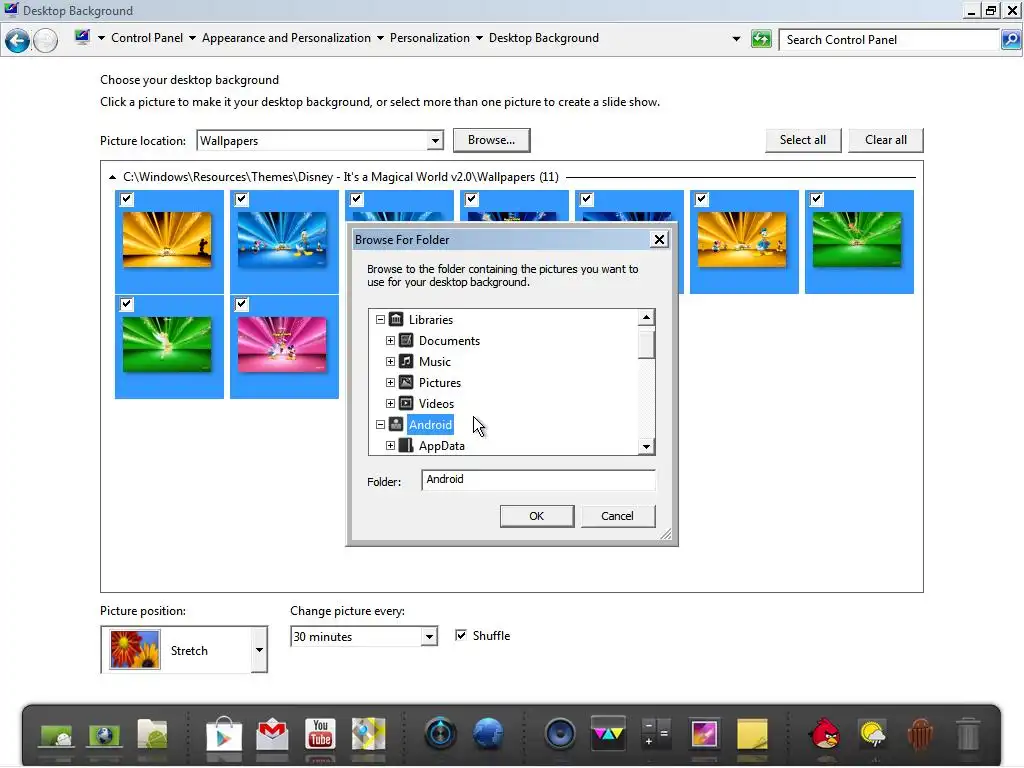Screen dimensions: 1024x768
Task: Click OK in Browse For Folder
Action: tap(537, 516)
